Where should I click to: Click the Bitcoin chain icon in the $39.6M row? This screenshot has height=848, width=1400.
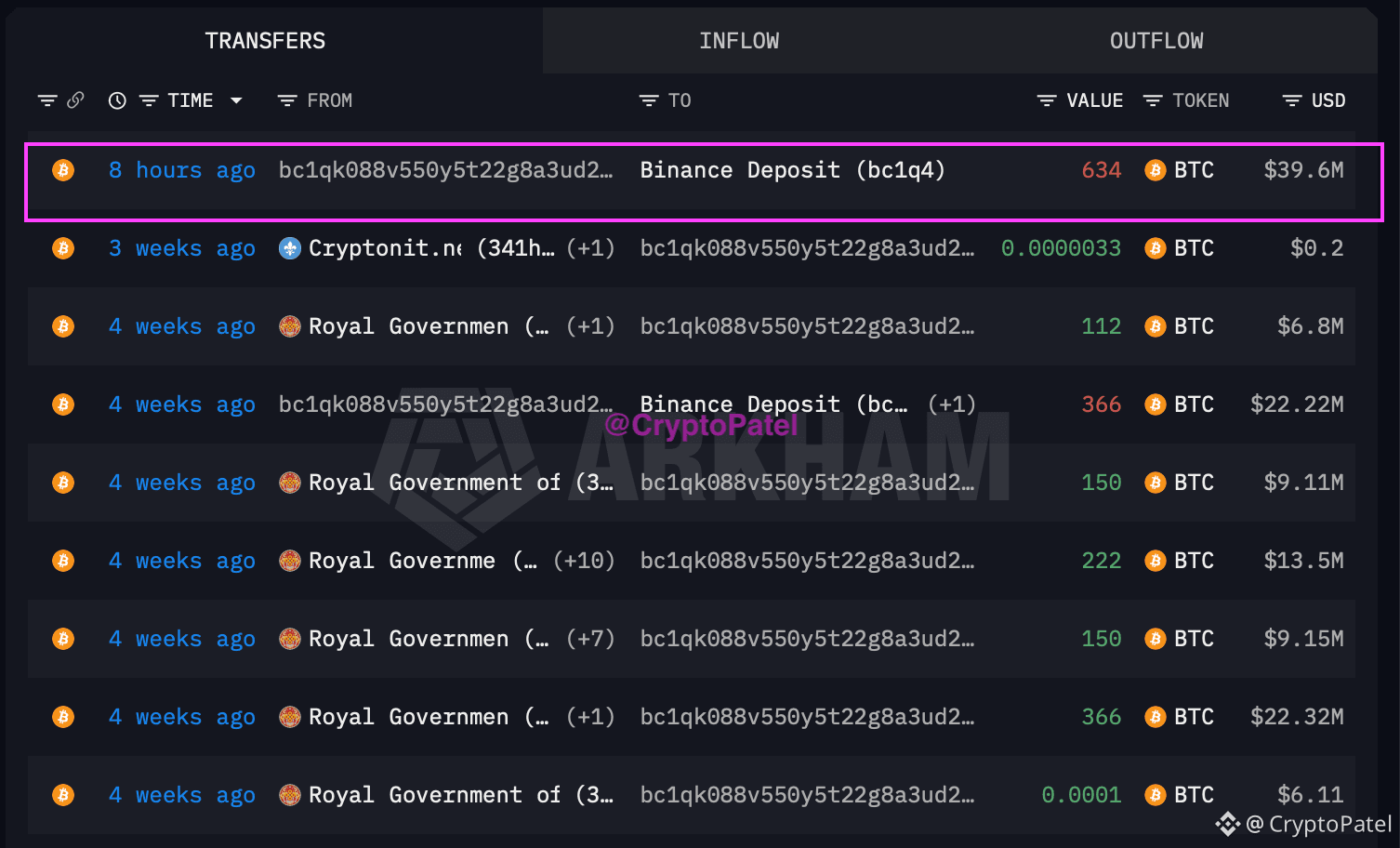(63, 170)
